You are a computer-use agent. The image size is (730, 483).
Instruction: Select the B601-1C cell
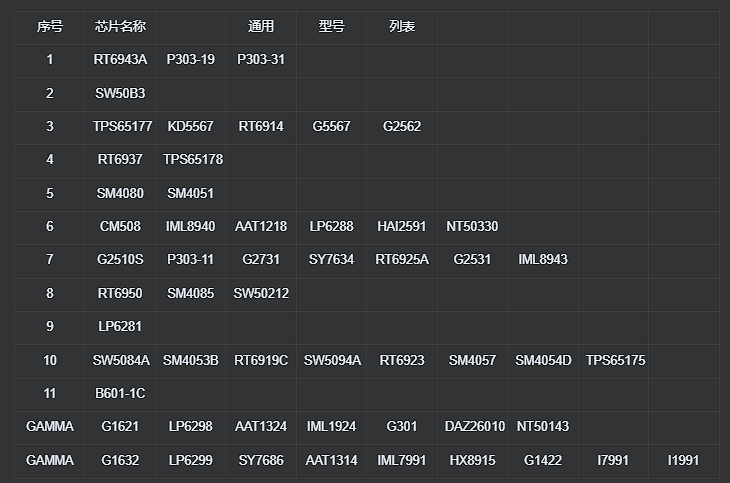coord(120,394)
